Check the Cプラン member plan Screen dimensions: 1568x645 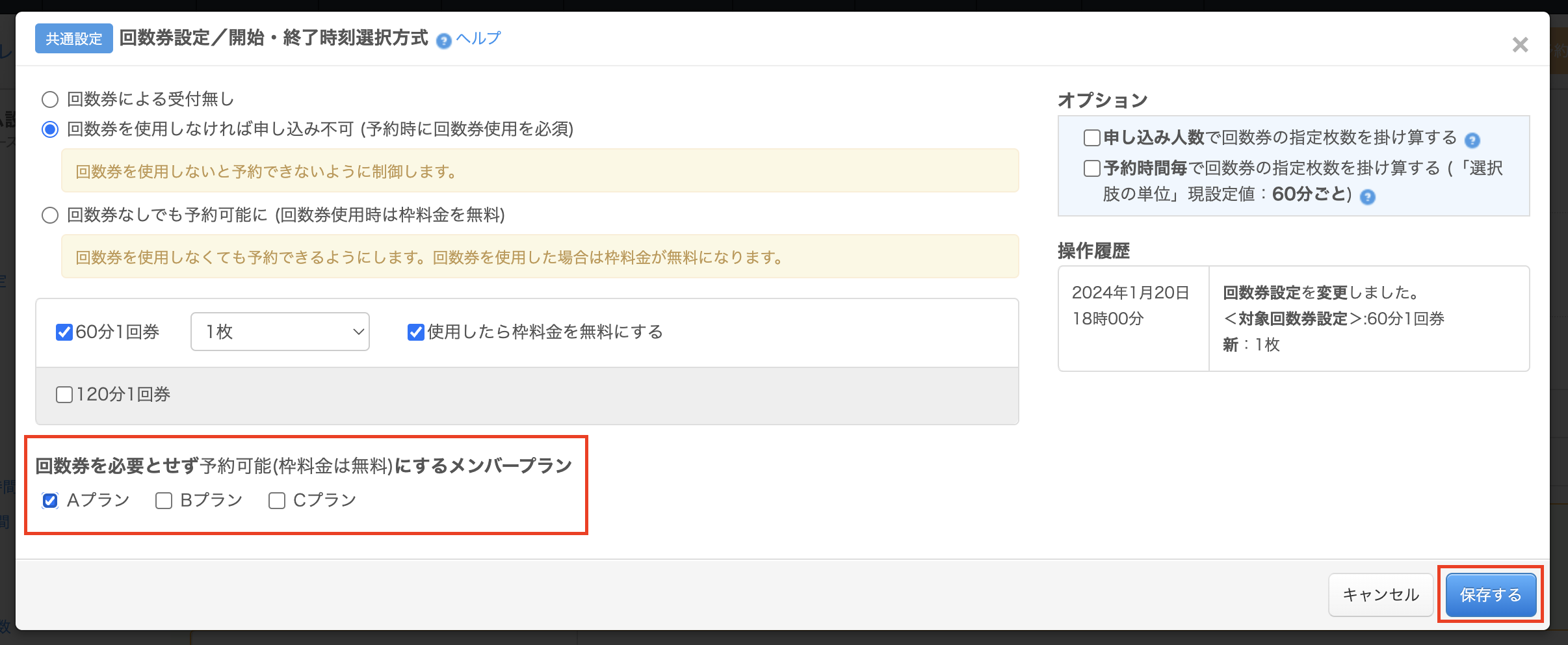pos(277,501)
